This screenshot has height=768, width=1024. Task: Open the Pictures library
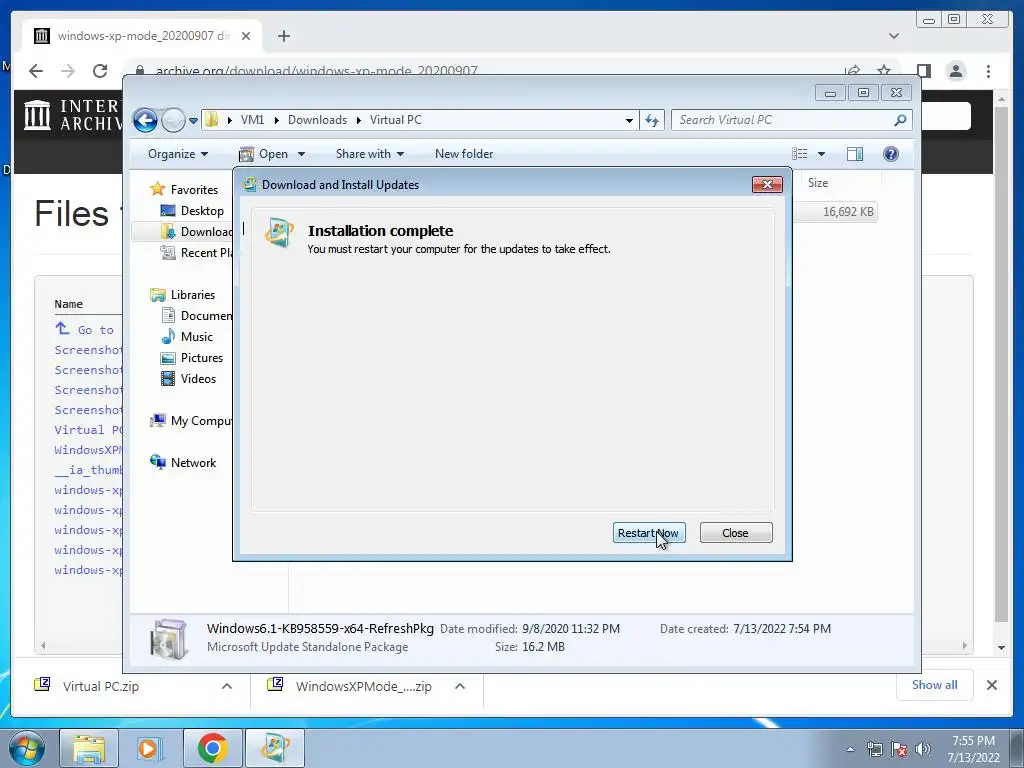(x=192, y=358)
